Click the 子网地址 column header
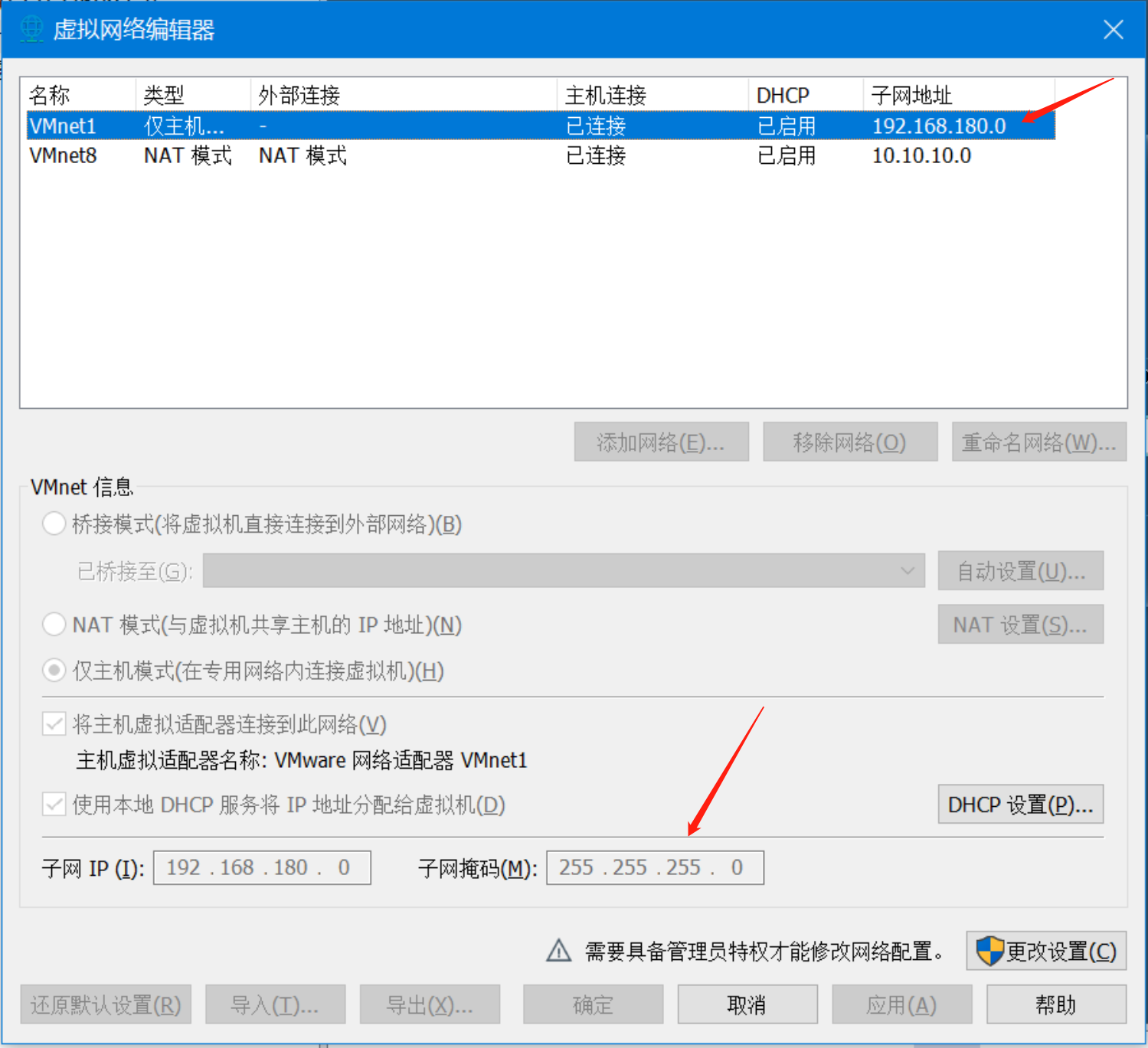This screenshot has height=1048, width=1148. pyautogui.click(x=959, y=95)
